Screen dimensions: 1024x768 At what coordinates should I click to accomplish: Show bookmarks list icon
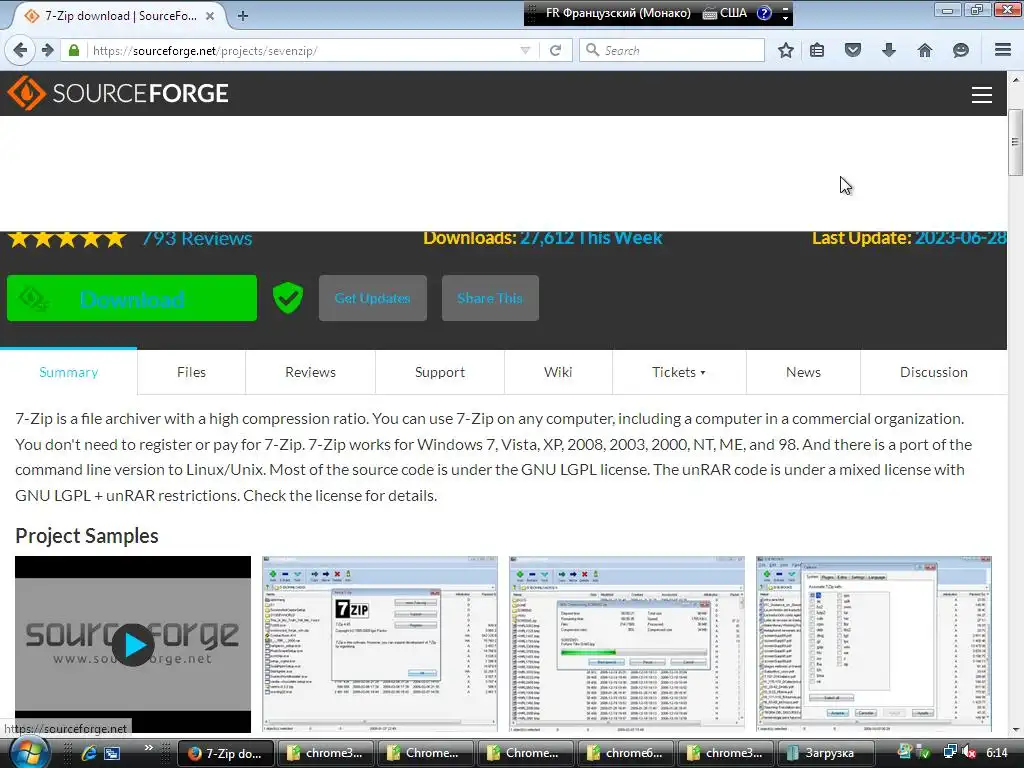(x=817, y=50)
